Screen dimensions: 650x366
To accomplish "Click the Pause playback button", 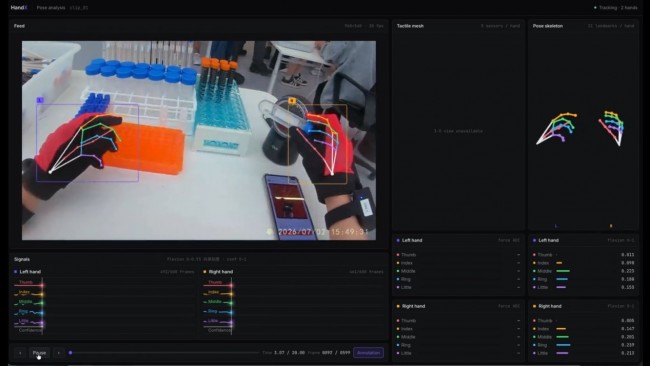I will click(39, 353).
